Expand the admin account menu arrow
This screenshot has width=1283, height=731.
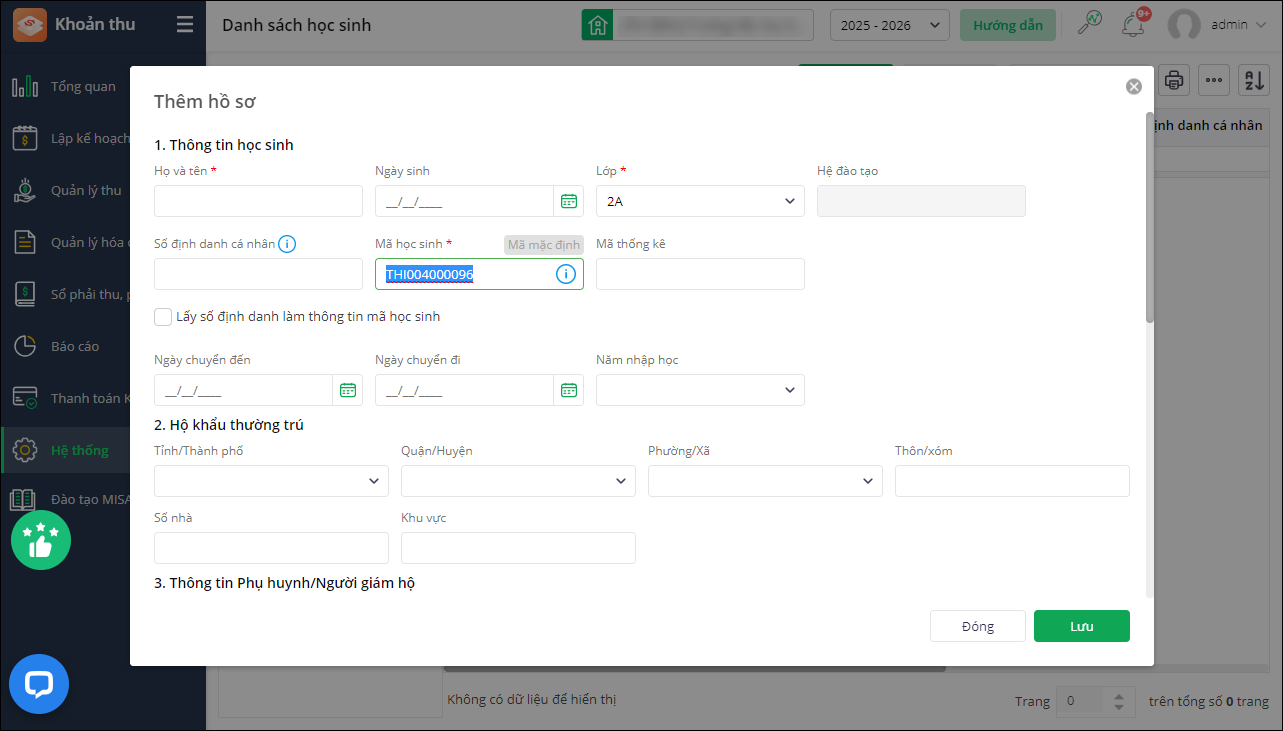pos(1259,25)
